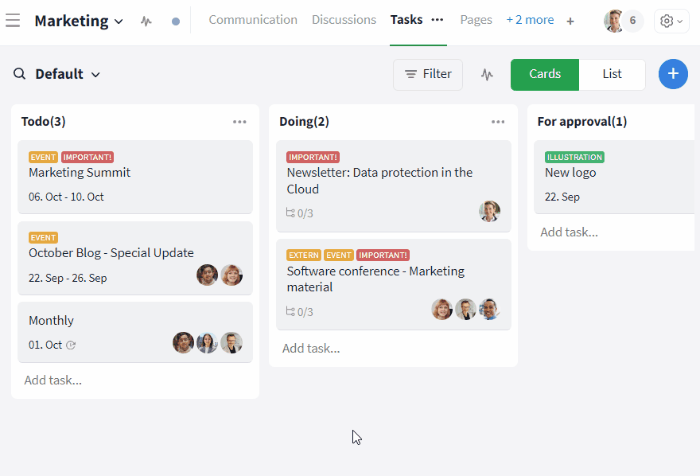Click the Filter button

[x=428, y=74]
